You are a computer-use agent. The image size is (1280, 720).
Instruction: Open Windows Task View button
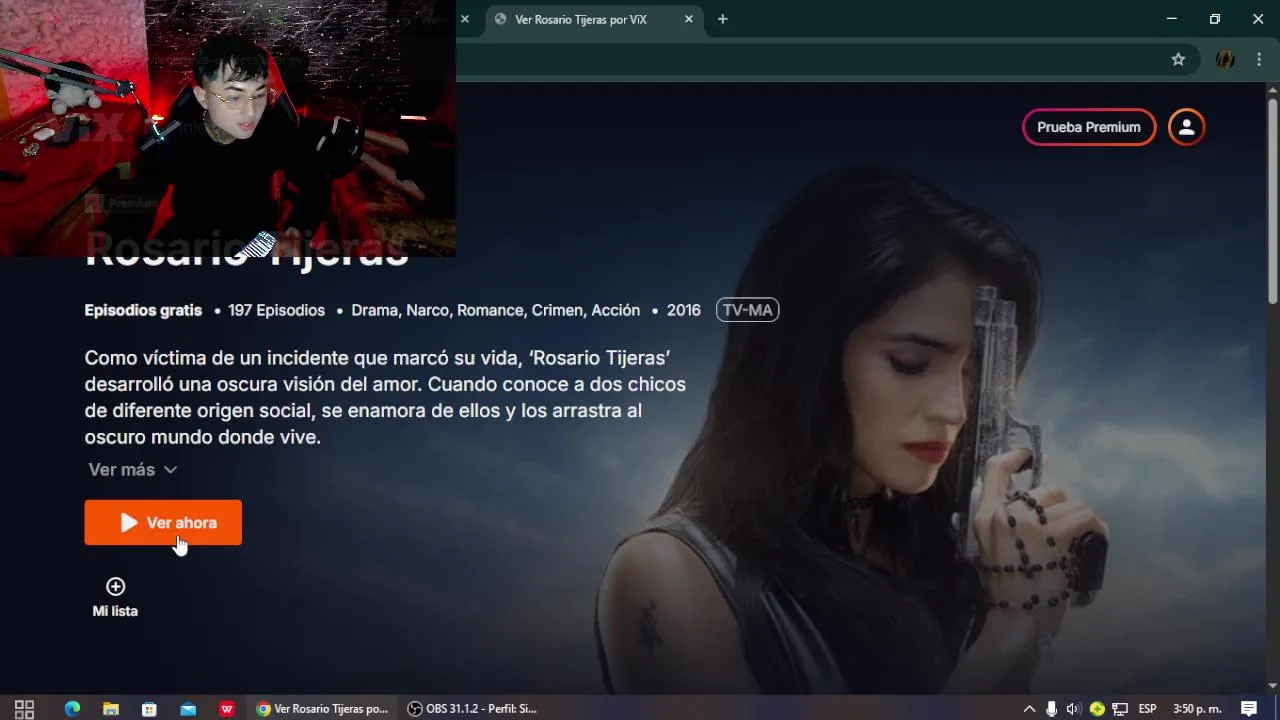[25, 709]
